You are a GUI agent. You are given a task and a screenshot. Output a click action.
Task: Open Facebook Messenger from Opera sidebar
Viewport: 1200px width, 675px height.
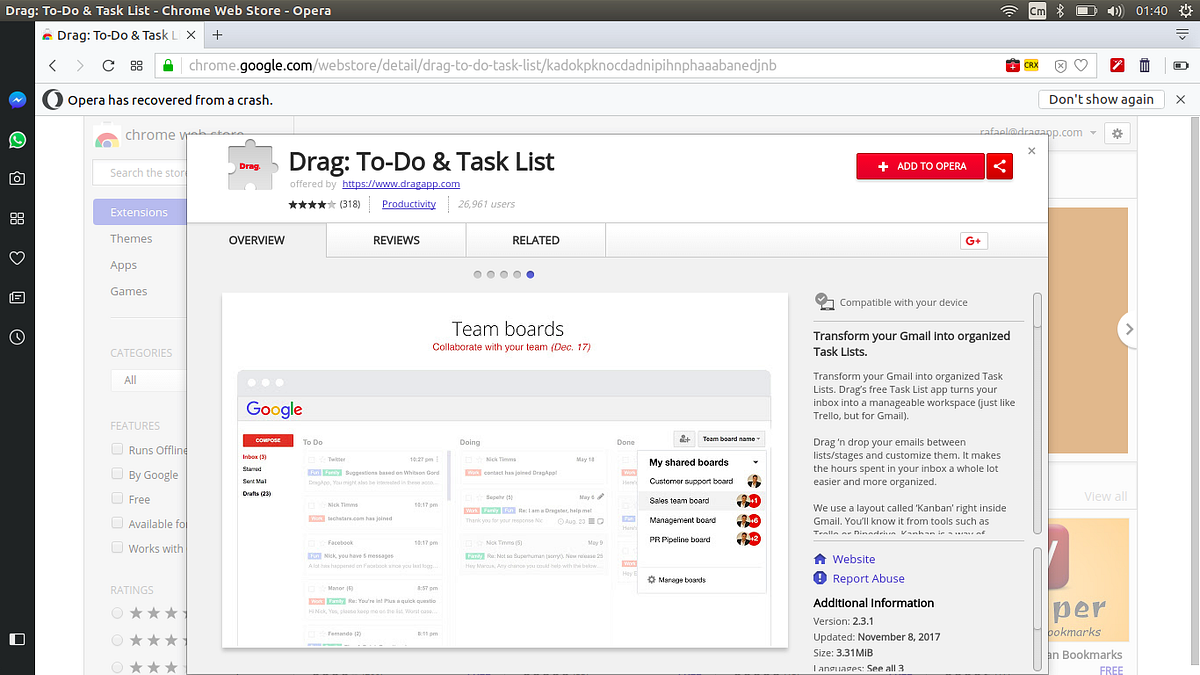(16, 99)
